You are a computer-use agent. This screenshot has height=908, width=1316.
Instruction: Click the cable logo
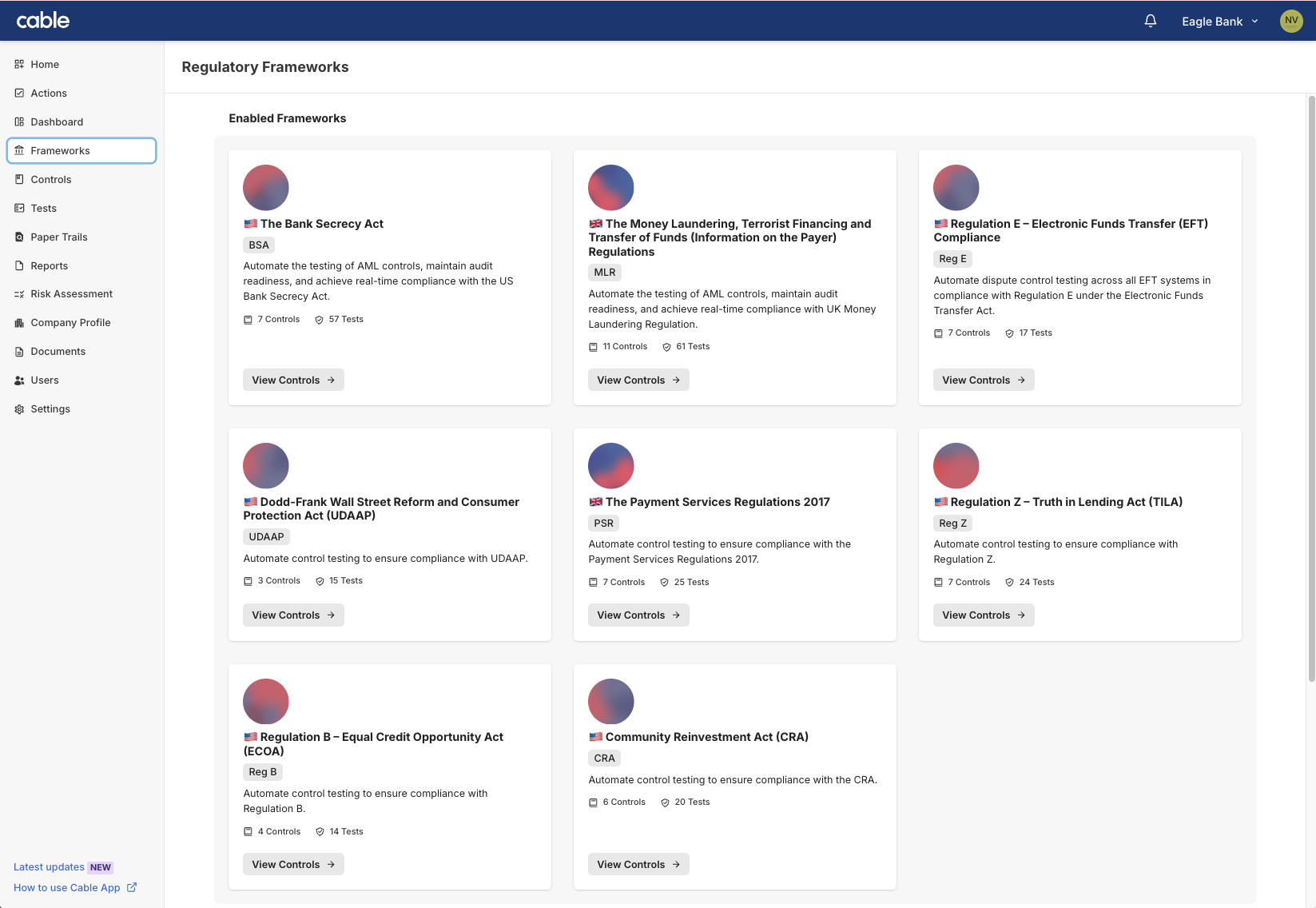43,21
